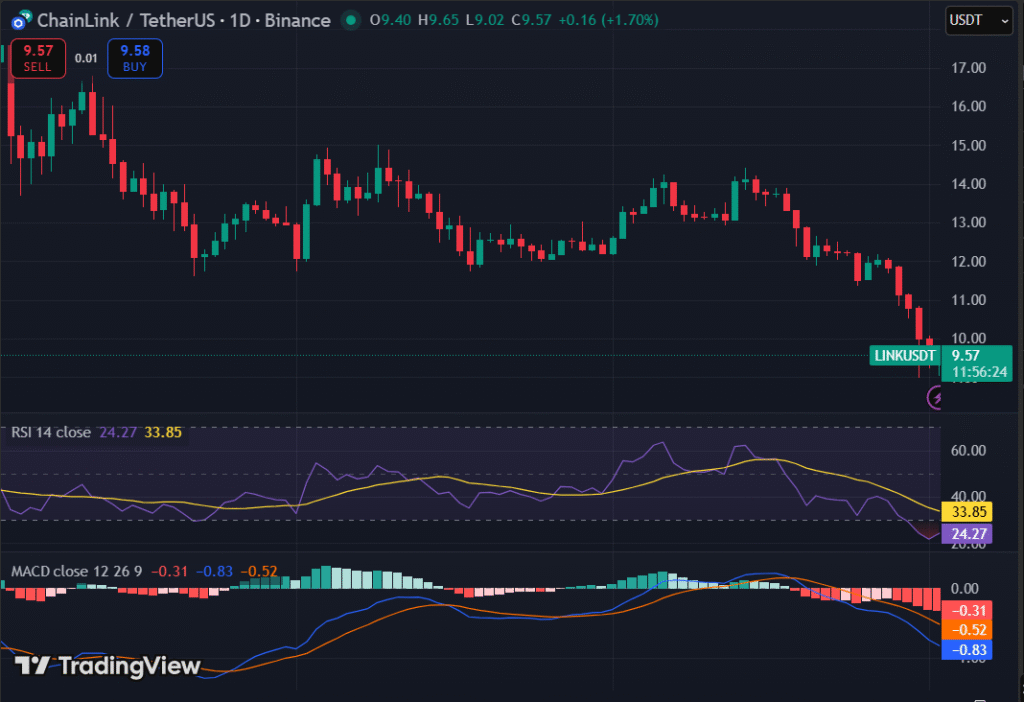Click the 0.01 spread value
1024x702 pixels.
pyautogui.click(x=86, y=59)
